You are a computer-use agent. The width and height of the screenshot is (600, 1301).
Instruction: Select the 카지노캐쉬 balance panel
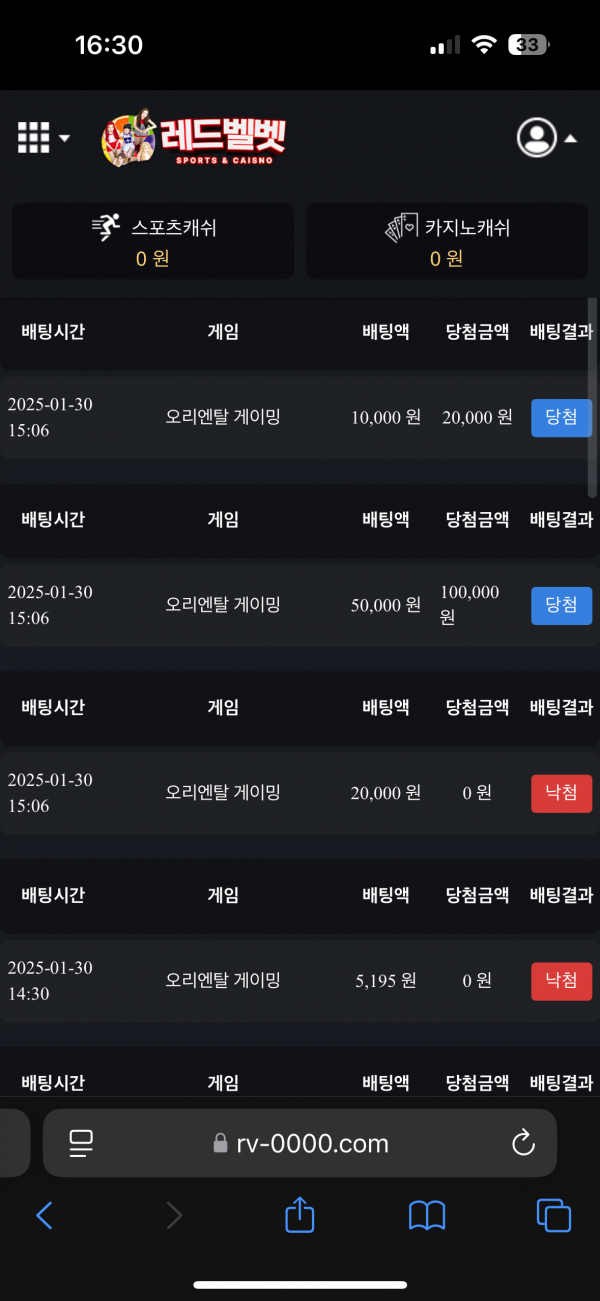(447, 241)
